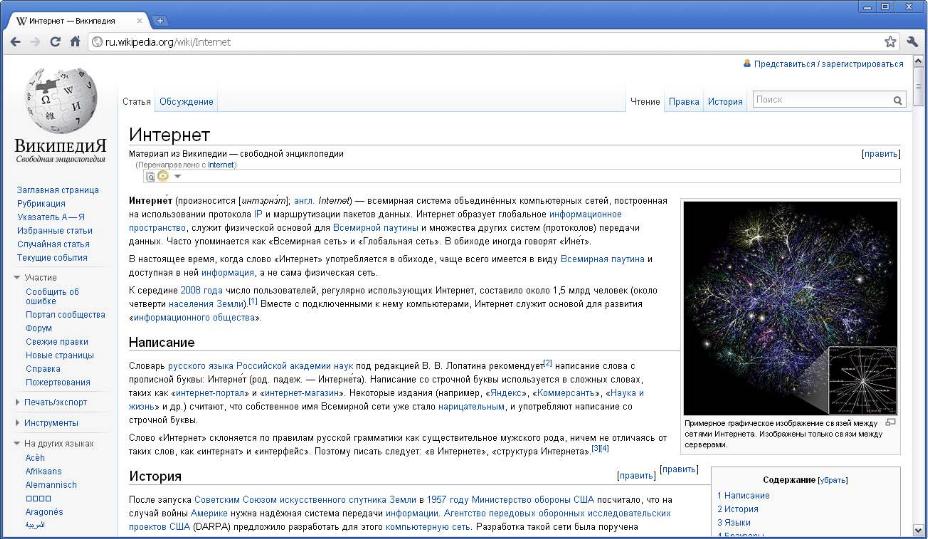Image resolution: width=928 pixels, height=539 pixels.
Task: Open the browser home page icon
Action: pyautogui.click(x=75, y=42)
